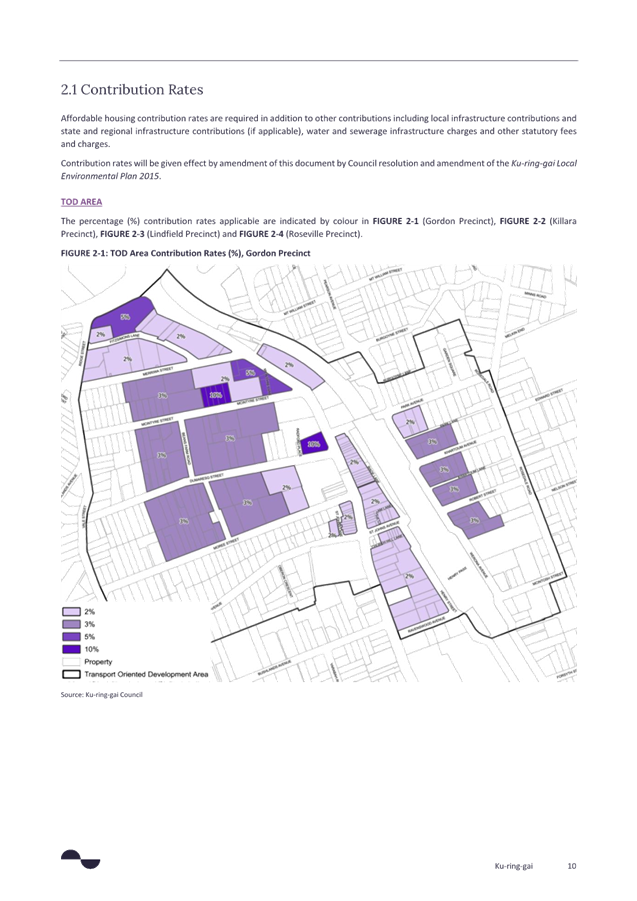Click the Transport Oriented Development Area legend label
This screenshot has width=637, height=901.
coord(146,674)
